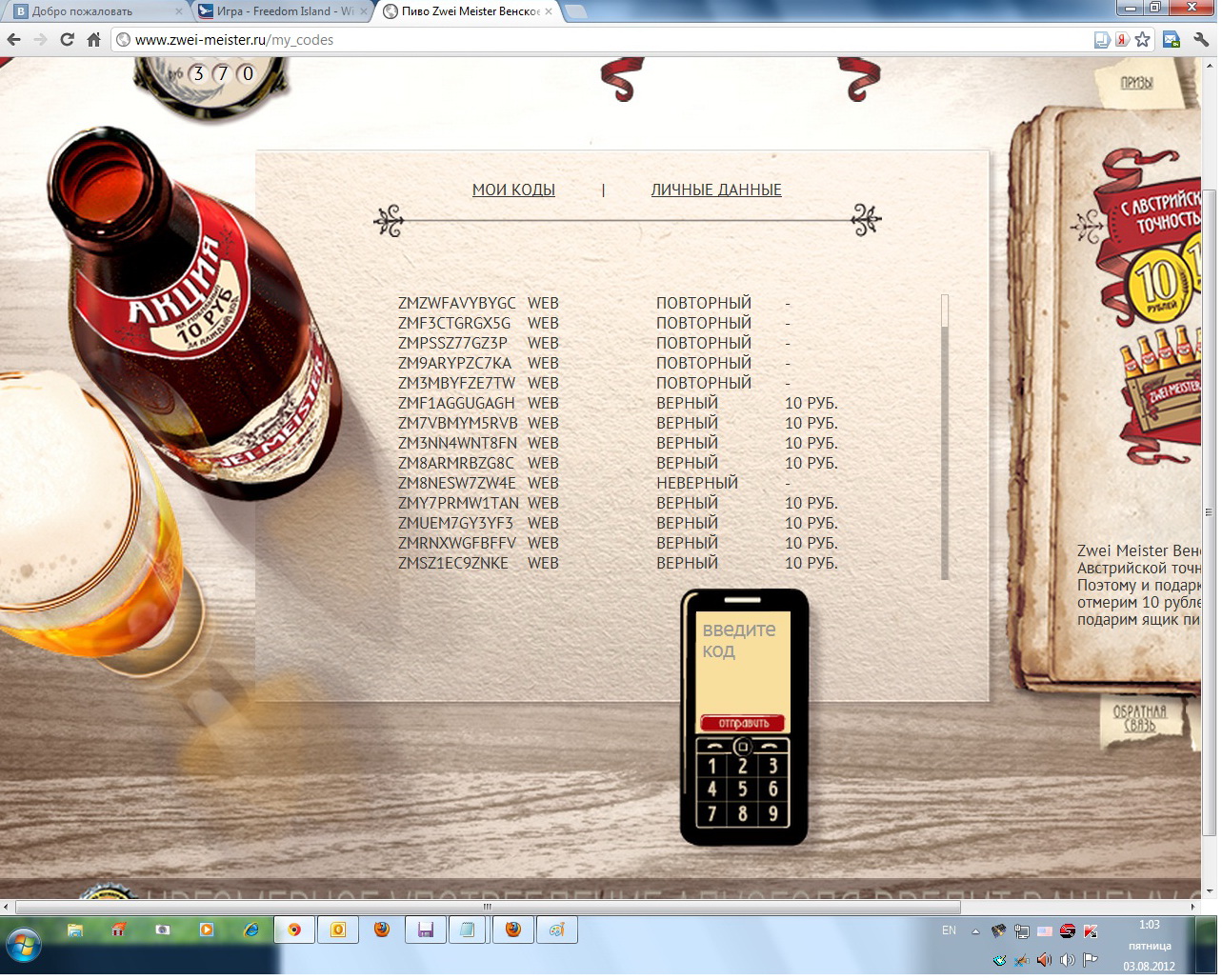Click the введите код field on phone screen
The image size is (1222, 980).
point(743,661)
